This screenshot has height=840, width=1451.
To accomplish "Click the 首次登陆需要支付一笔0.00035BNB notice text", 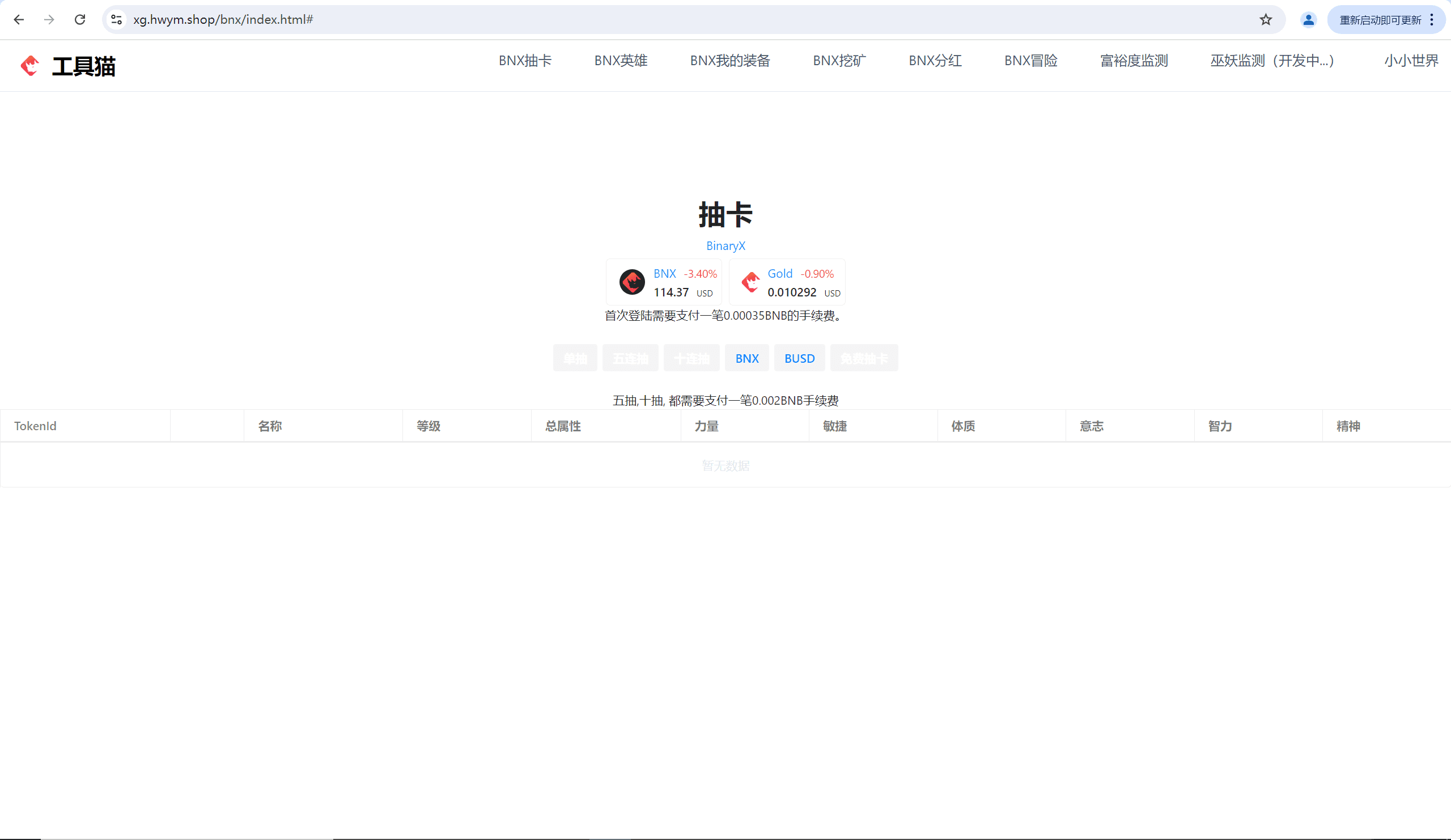I will click(725, 316).
